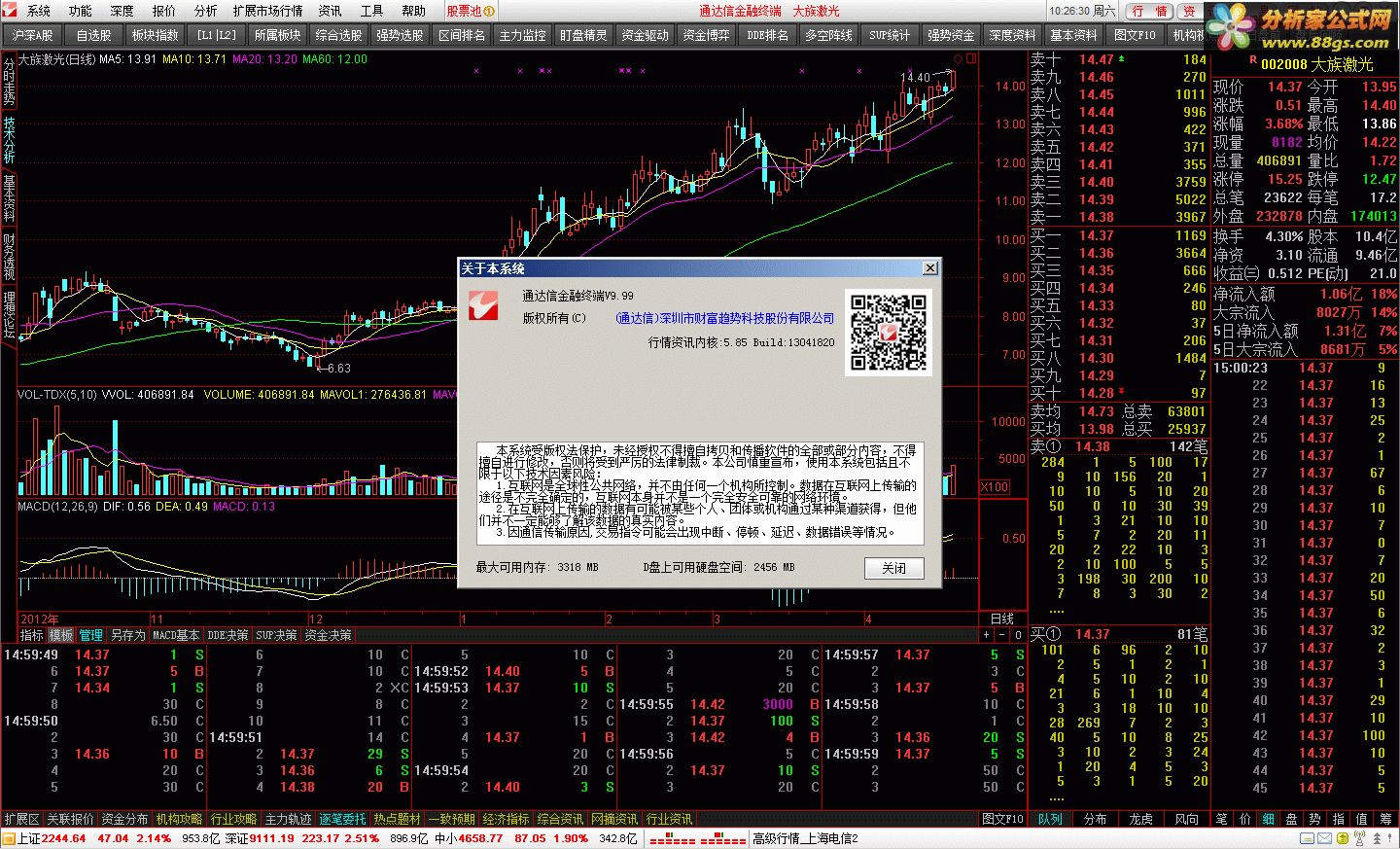The width and height of the screenshot is (1400, 849).
Task: Apply the MACD基本 template
Action: tap(176, 635)
